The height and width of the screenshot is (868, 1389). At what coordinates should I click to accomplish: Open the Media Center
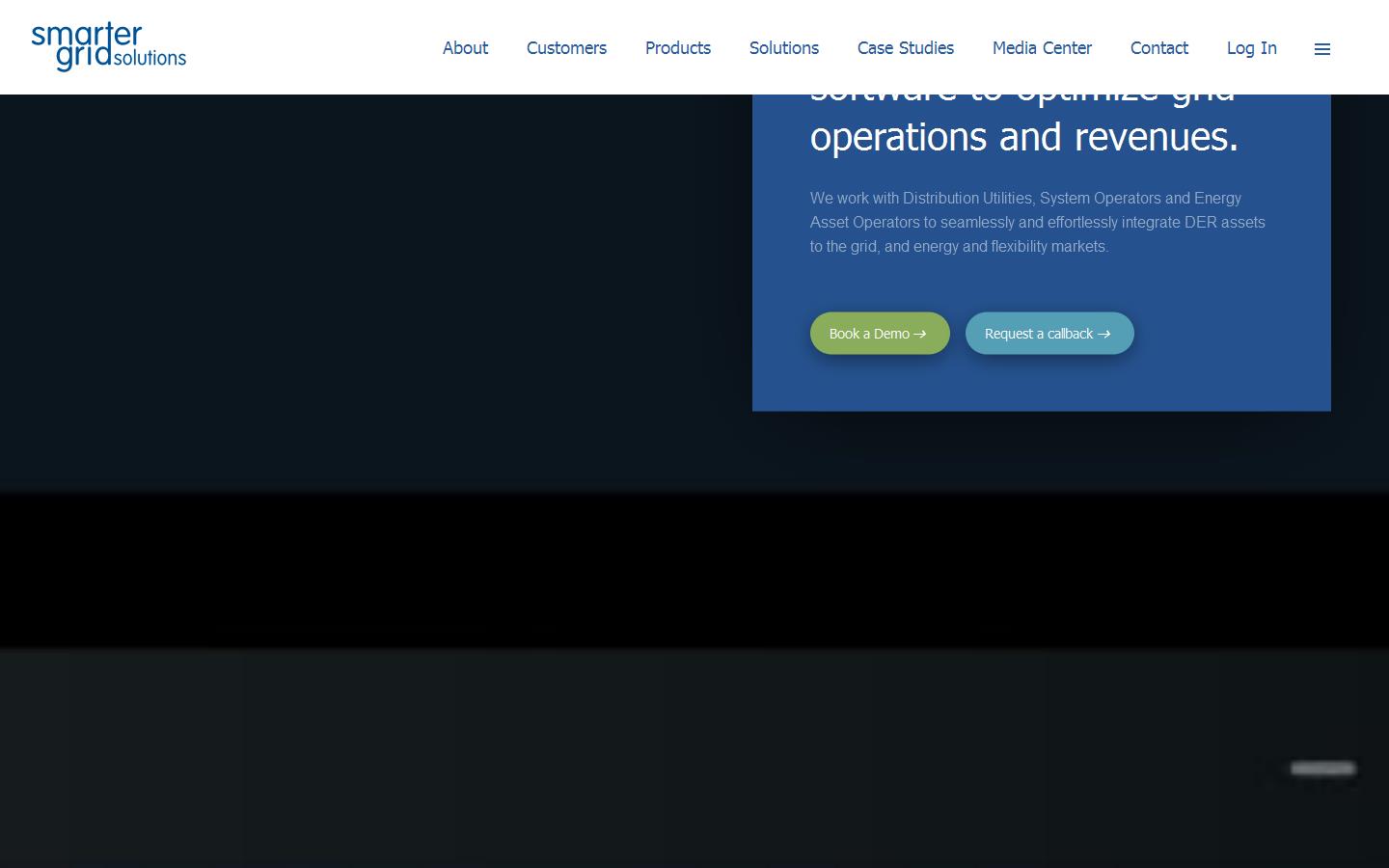click(x=1042, y=48)
